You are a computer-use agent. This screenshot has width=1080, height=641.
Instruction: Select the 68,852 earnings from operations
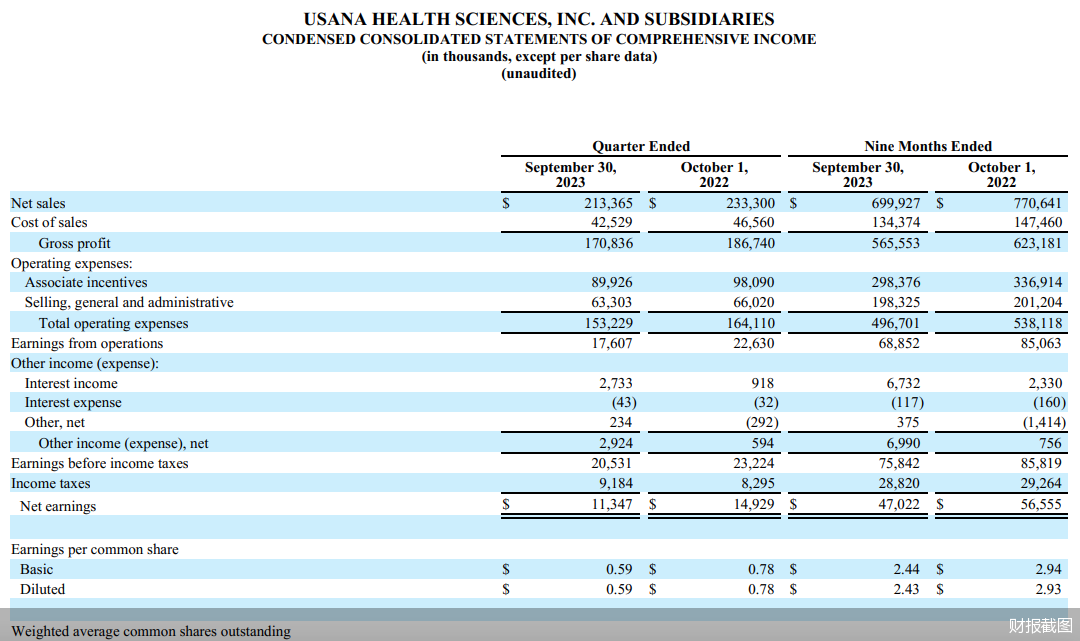pyautogui.click(x=899, y=343)
